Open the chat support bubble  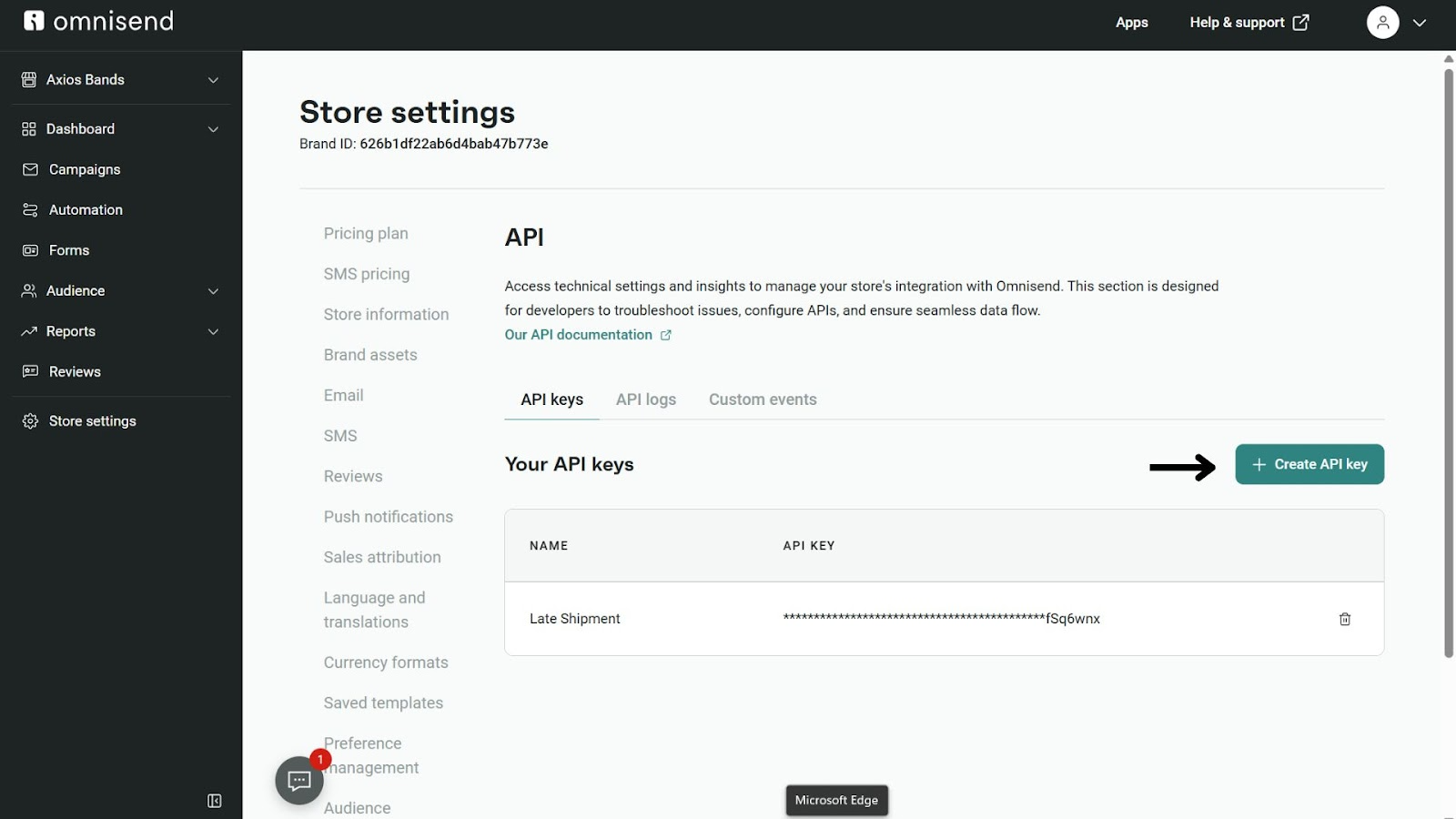299,780
